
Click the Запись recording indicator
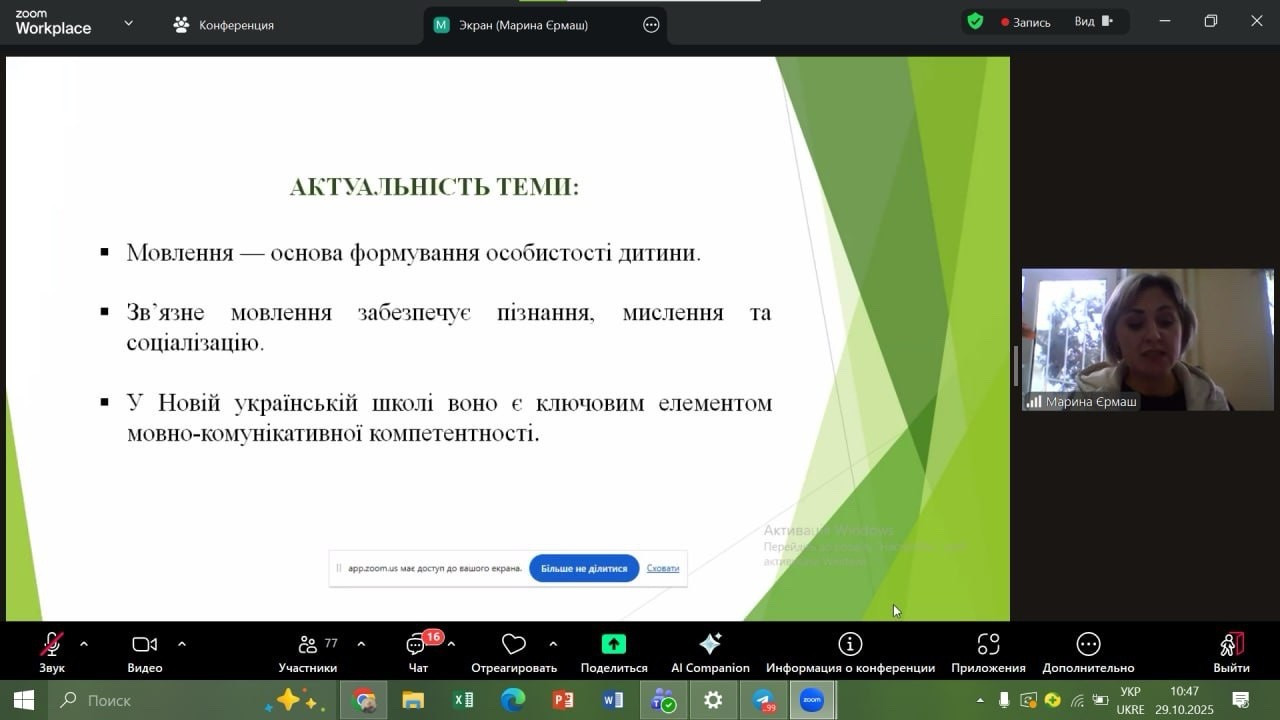point(1026,22)
